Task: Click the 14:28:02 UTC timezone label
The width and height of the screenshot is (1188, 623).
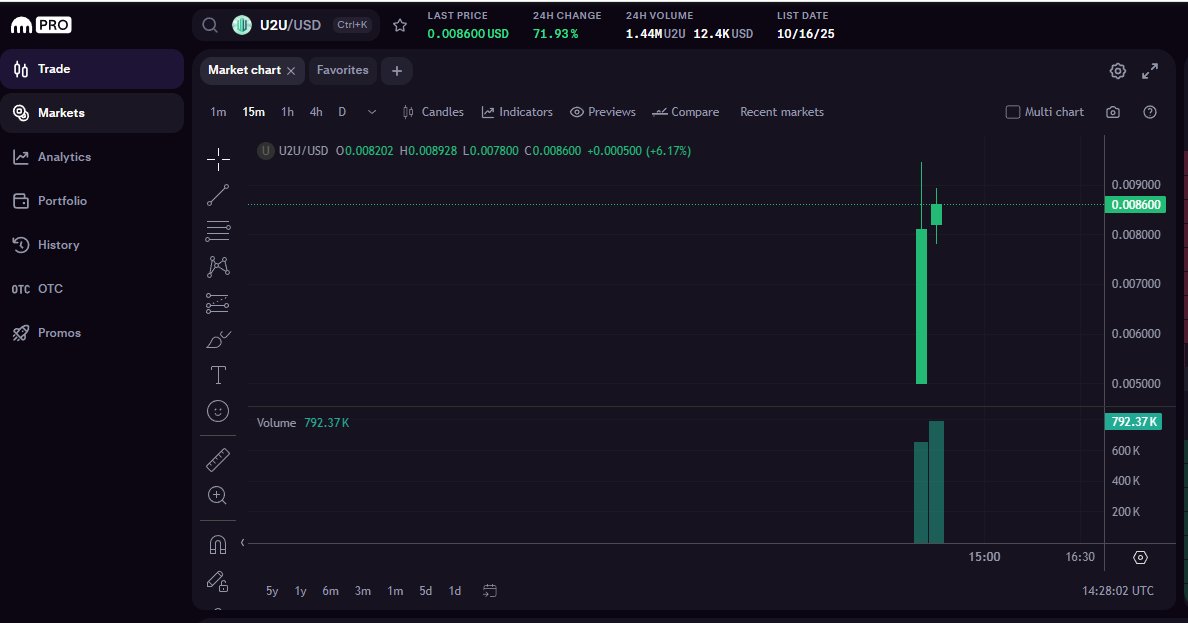Action: click(x=1118, y=590)
